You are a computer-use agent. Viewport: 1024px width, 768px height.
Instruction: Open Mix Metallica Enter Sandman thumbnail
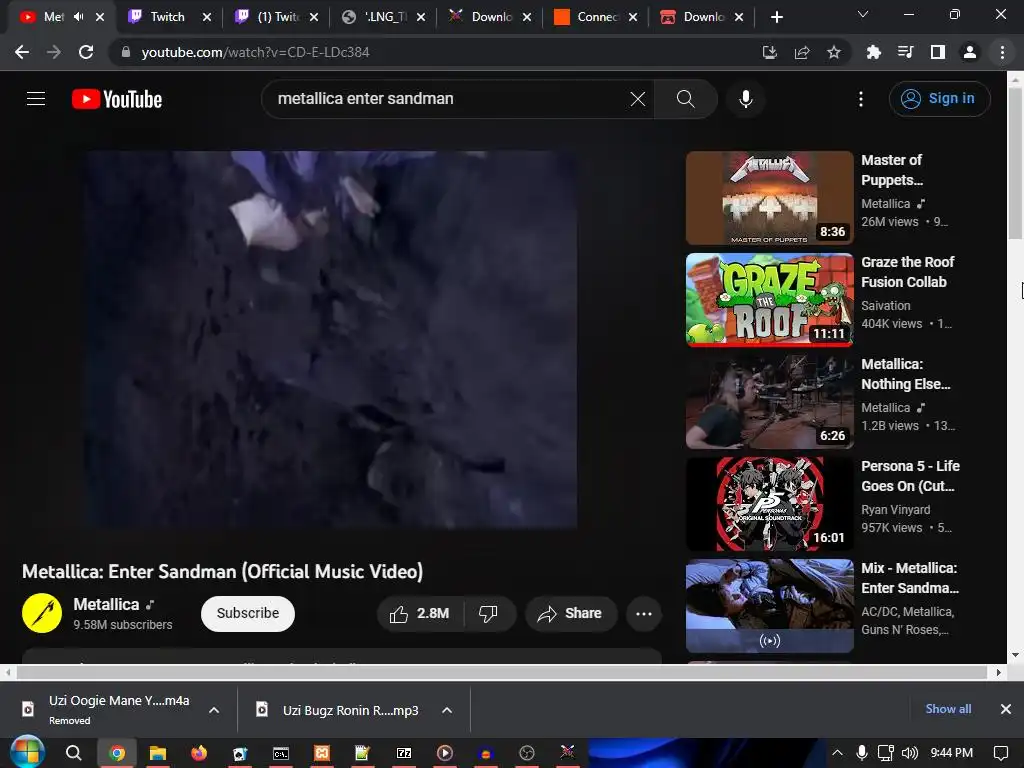click(x=769, y=605)
